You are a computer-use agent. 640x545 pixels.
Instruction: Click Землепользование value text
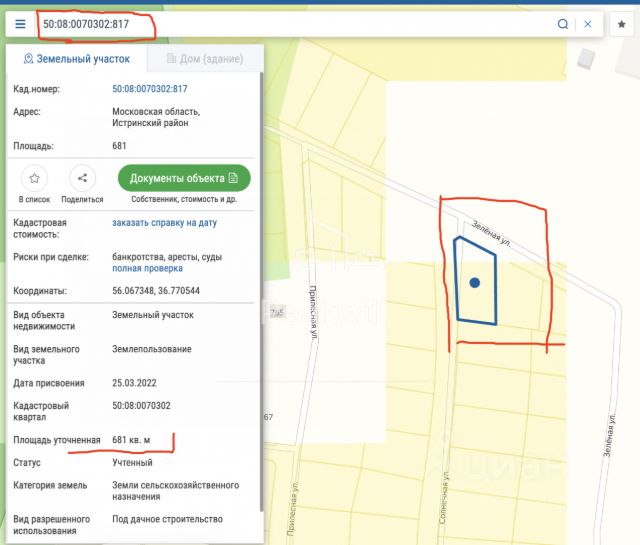[x=152, y=349]
